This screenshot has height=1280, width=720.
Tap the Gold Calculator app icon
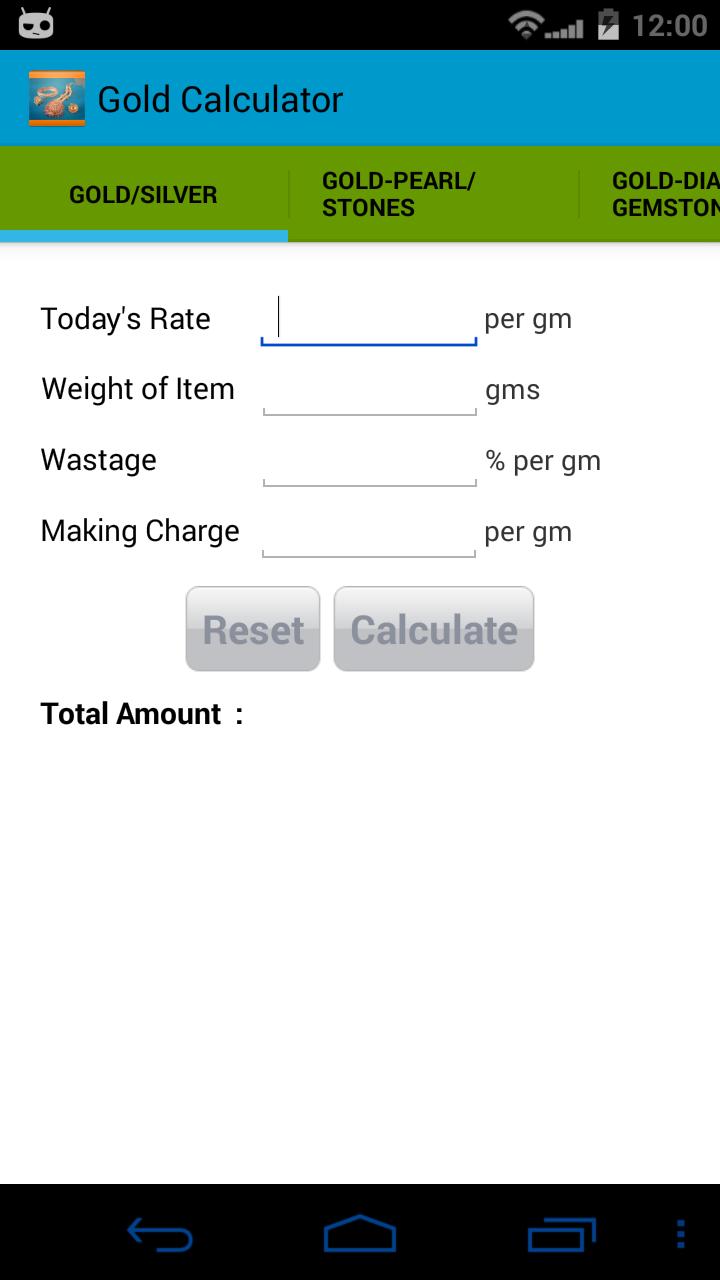(57, 99)
